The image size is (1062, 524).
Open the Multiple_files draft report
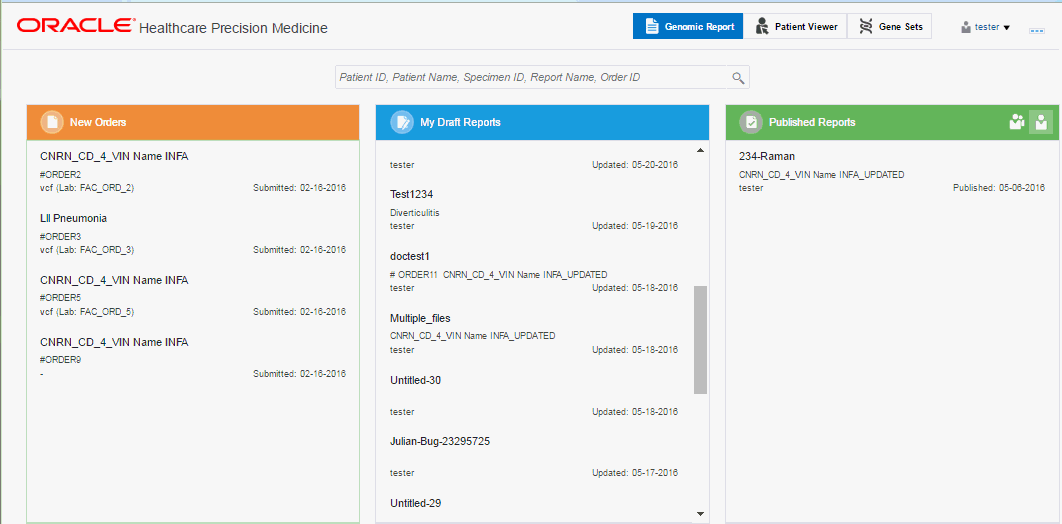[534, 334]
